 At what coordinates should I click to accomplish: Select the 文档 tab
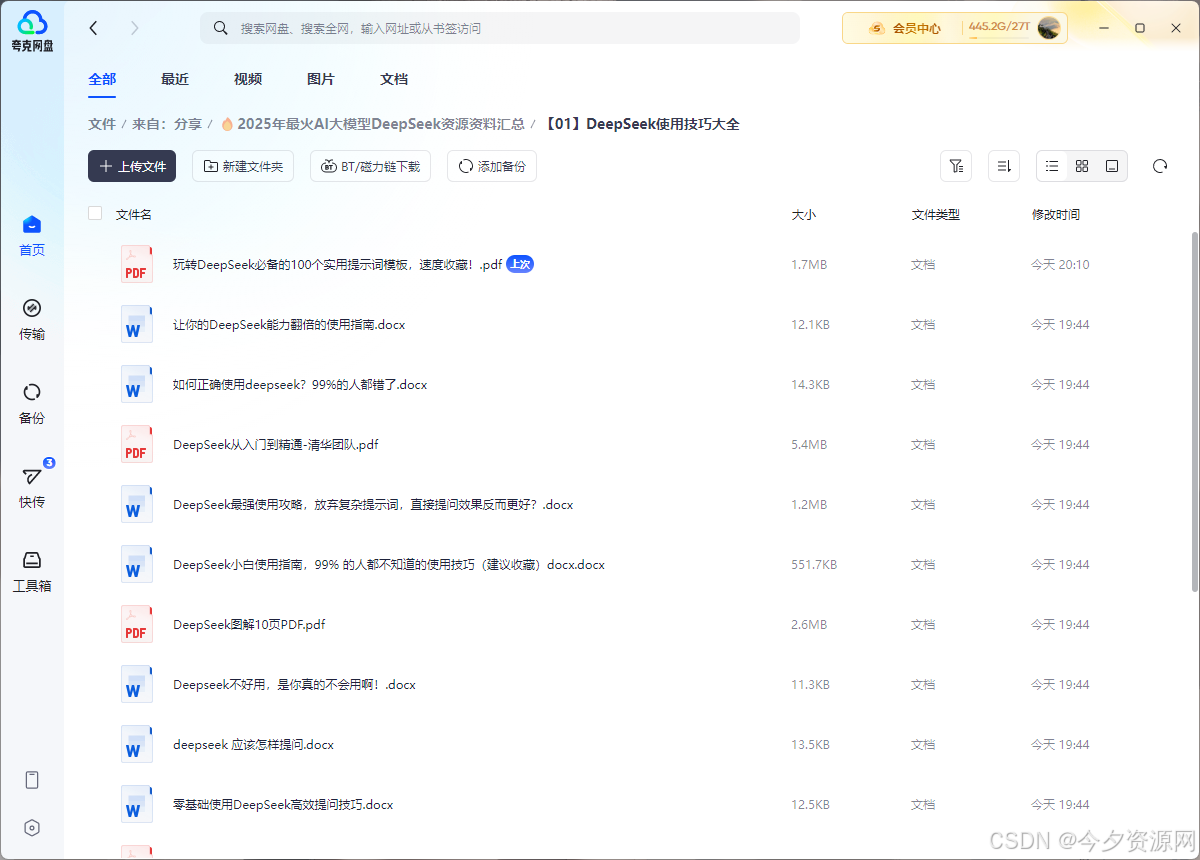(394, 79)
